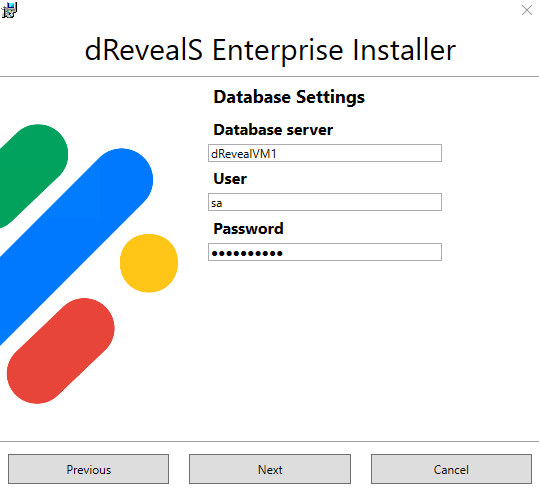Click the User label

(230, 179)
